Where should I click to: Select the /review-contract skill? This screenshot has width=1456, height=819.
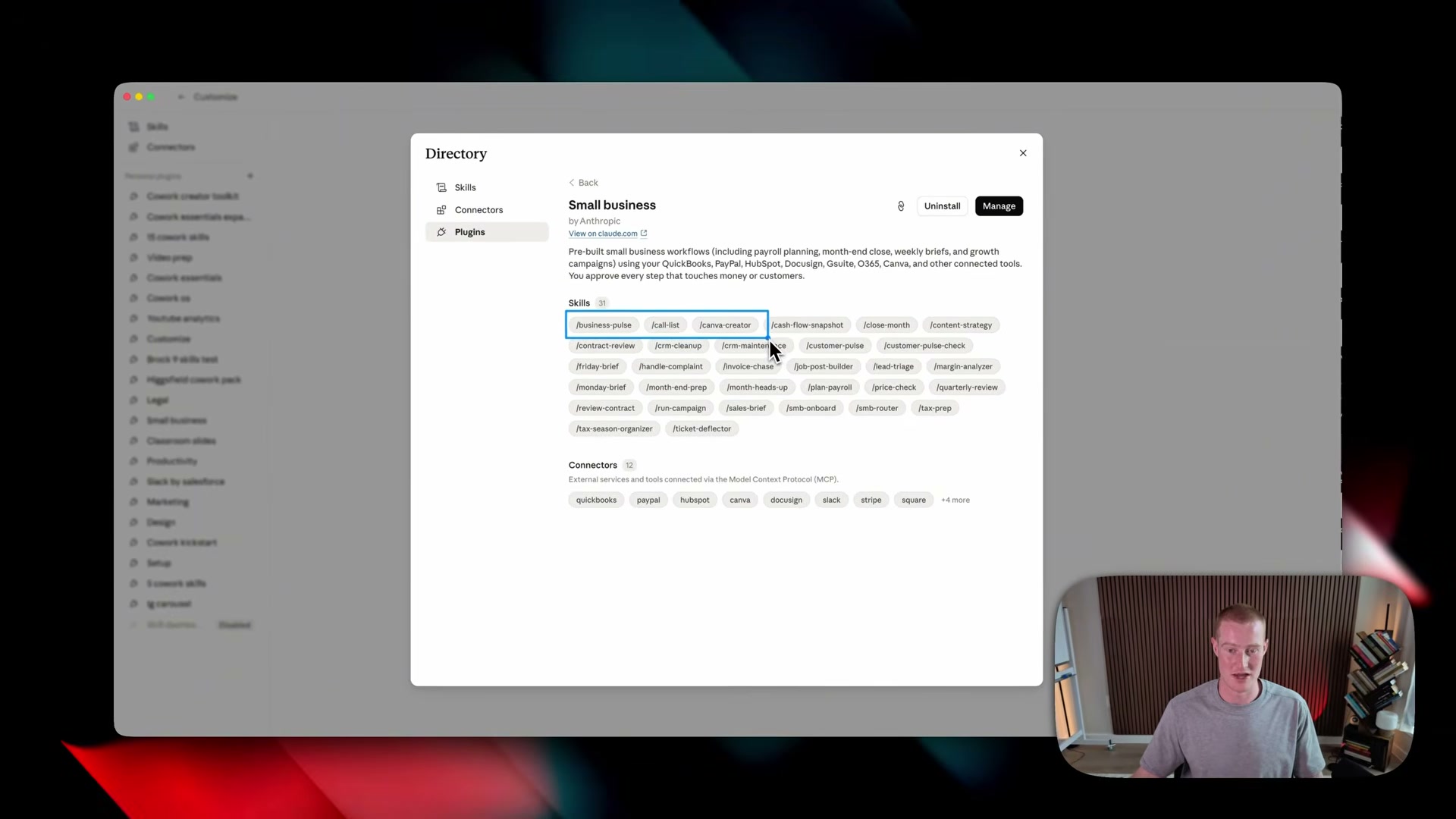point(605,409)
